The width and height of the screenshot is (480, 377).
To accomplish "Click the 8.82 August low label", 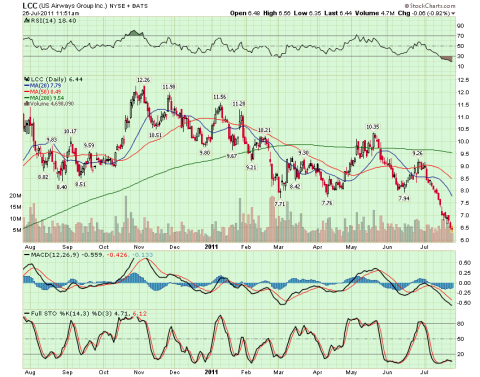I will click(43, 177).
